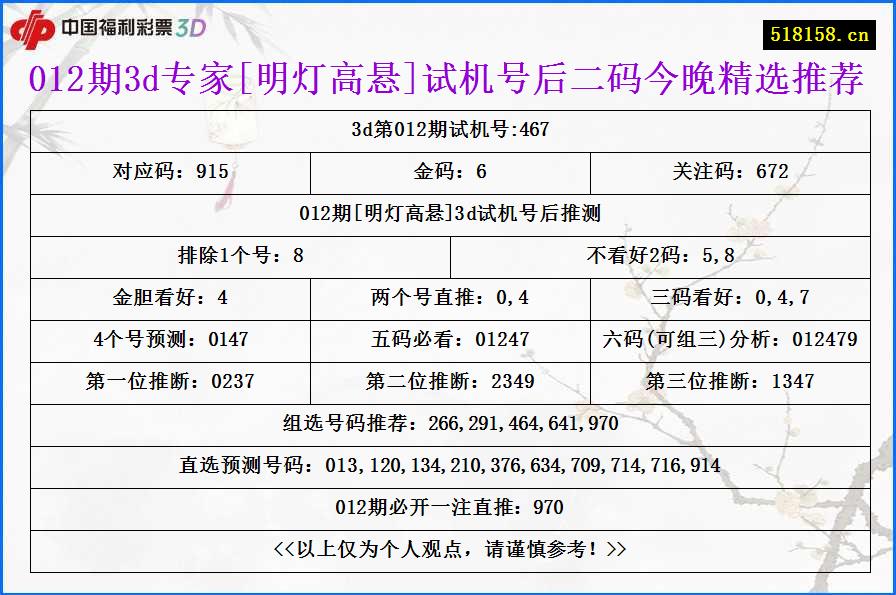This screenshot has height=595, width=896.
Task: Click the 三码看好 0,4,7 cell
Action: click(x=729, y=298)
